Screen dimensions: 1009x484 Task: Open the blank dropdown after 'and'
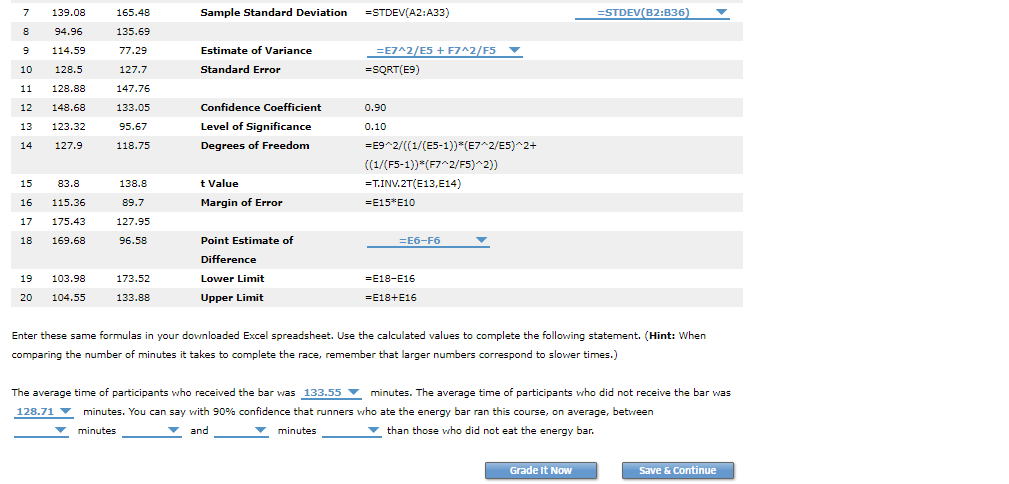(x=241, y=431)
